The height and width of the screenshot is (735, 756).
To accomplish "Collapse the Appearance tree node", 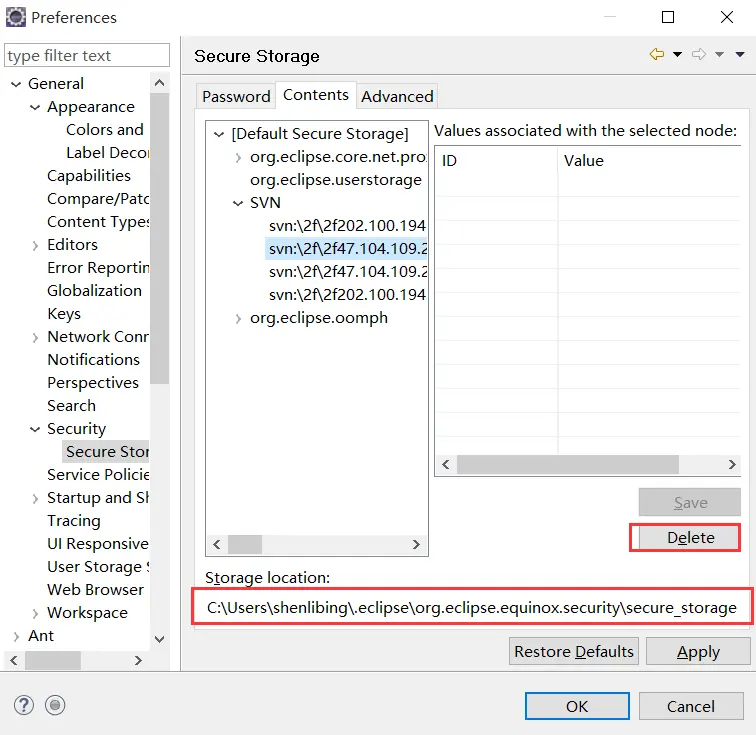I will 35,107.
